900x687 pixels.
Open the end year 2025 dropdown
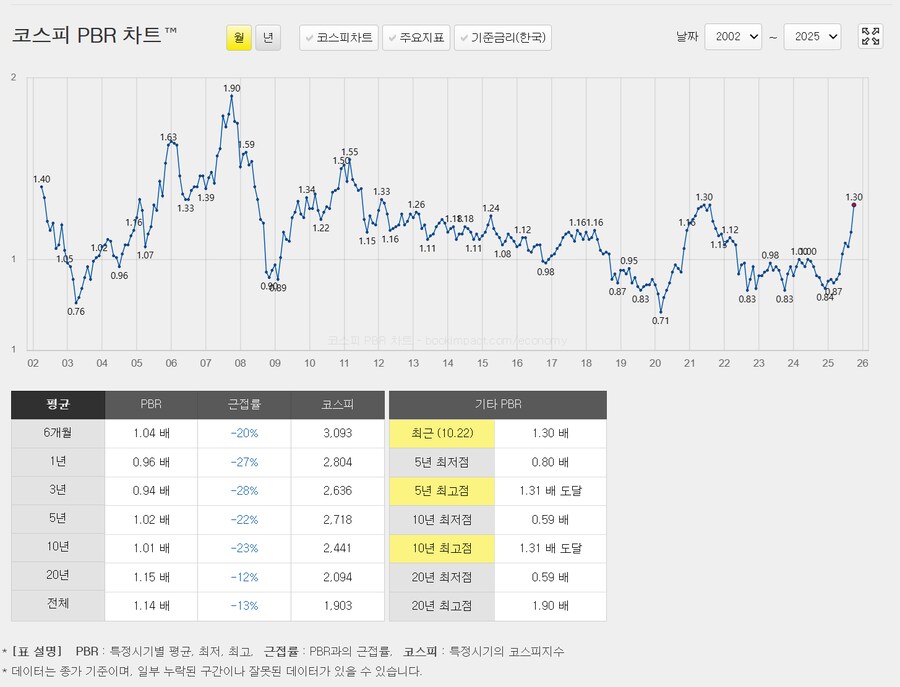[812, 36]
